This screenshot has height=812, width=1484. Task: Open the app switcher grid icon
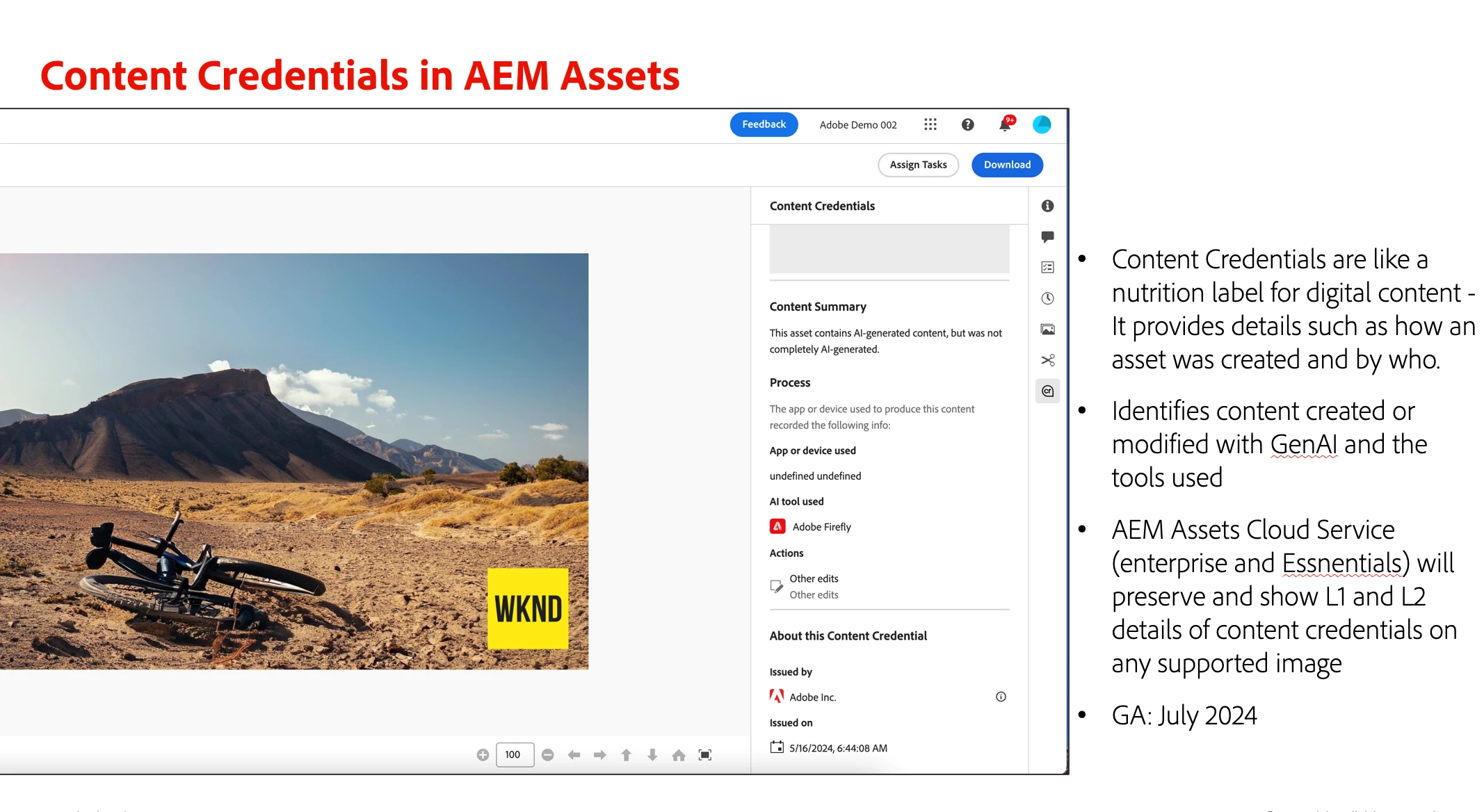point(930,124)
